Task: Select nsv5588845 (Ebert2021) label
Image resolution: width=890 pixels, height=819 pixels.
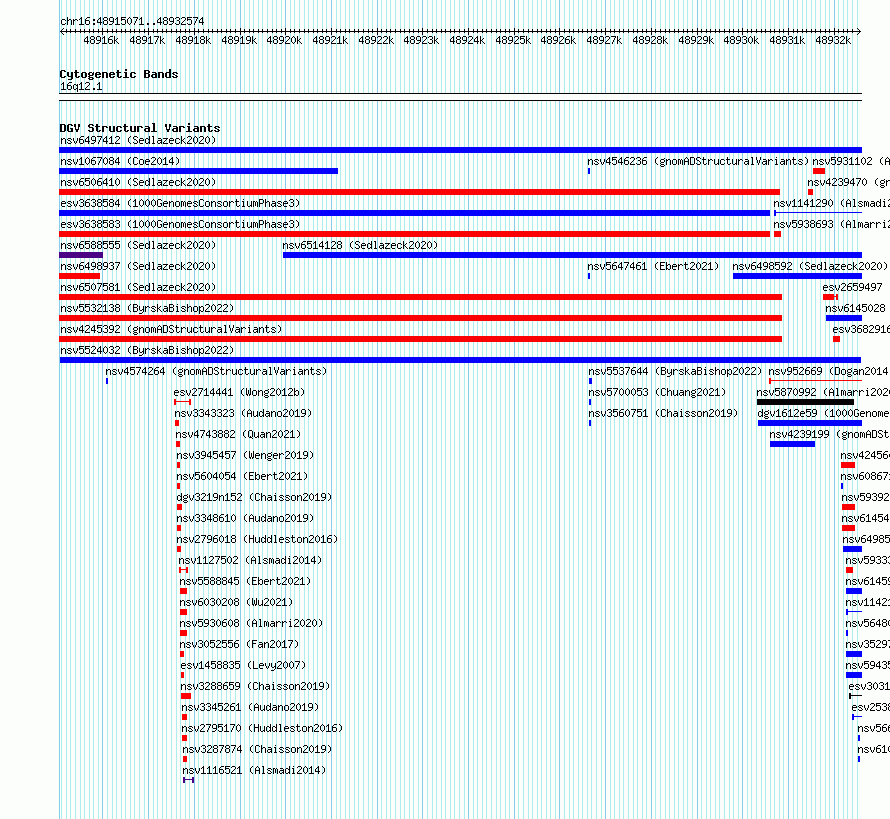Action: click(x=245, y=581)
